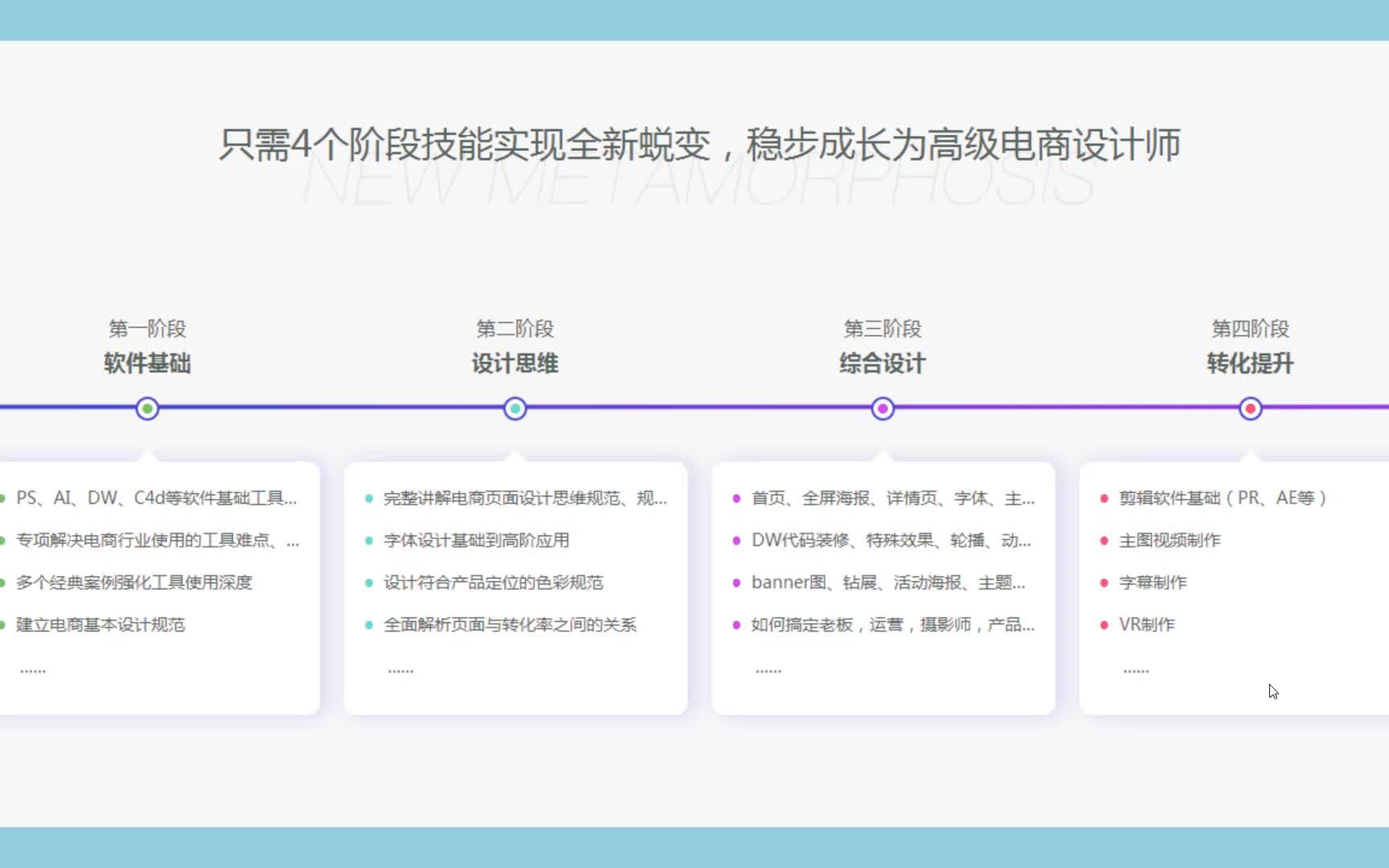Click the item 建立电商基本设计规范
Viewport: 1389px width, 868px height.
(100, 625)
